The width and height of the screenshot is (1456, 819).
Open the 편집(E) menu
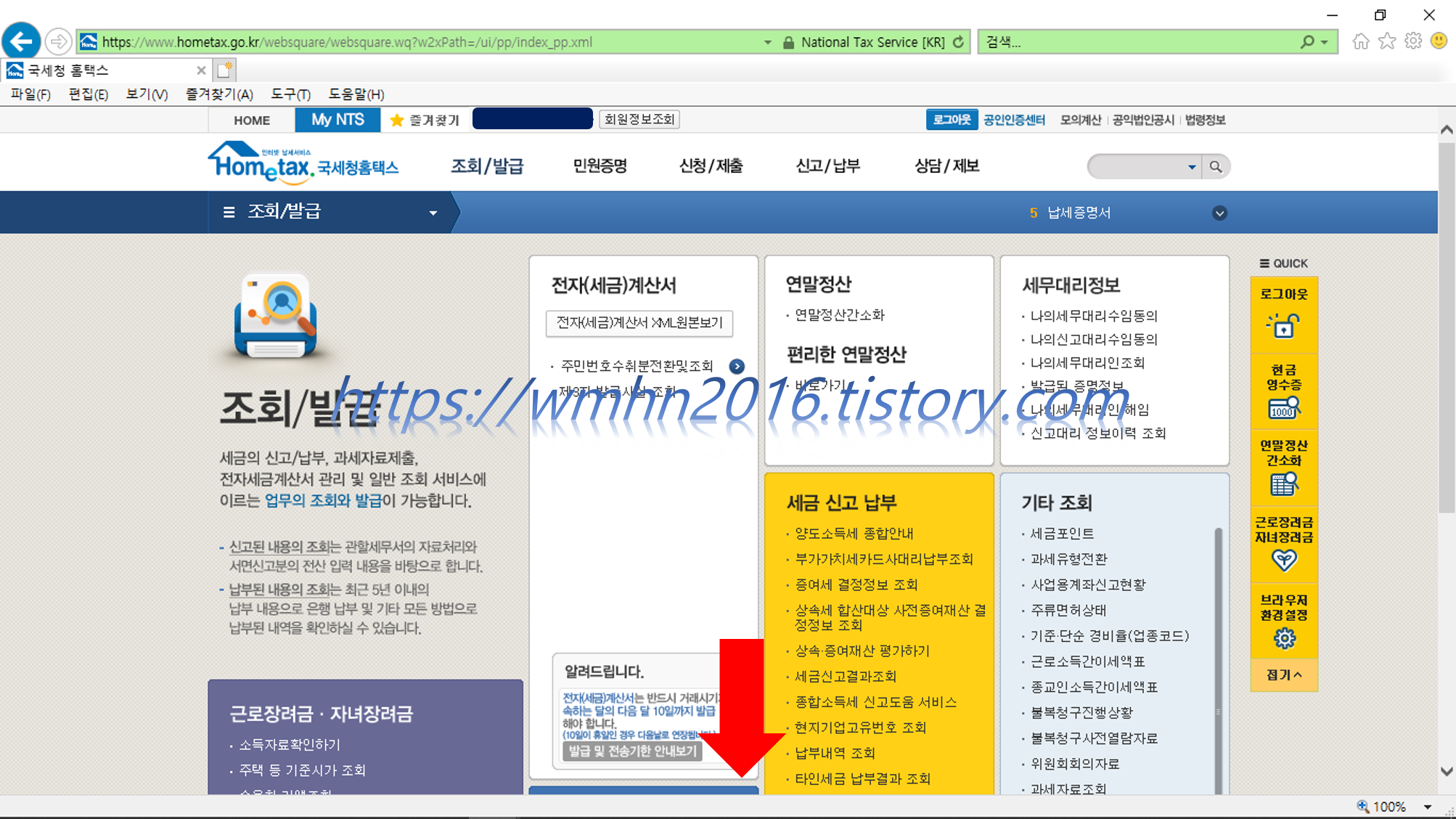coord(88,94)
